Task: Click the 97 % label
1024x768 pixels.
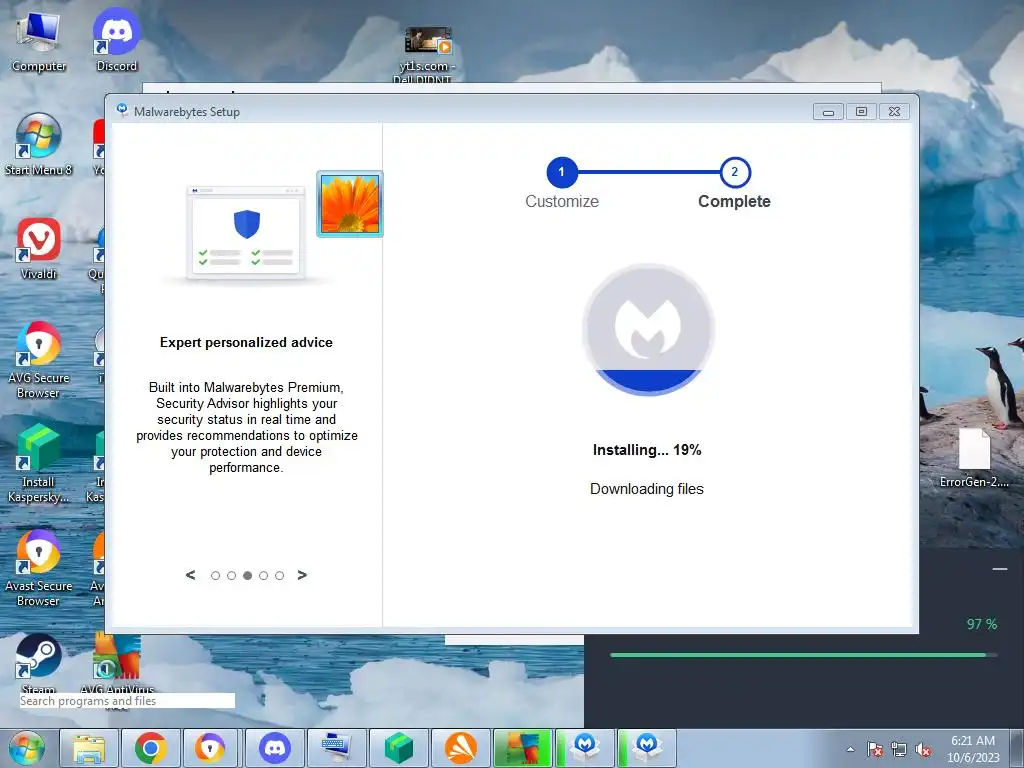Action: (x=982, y=624)
